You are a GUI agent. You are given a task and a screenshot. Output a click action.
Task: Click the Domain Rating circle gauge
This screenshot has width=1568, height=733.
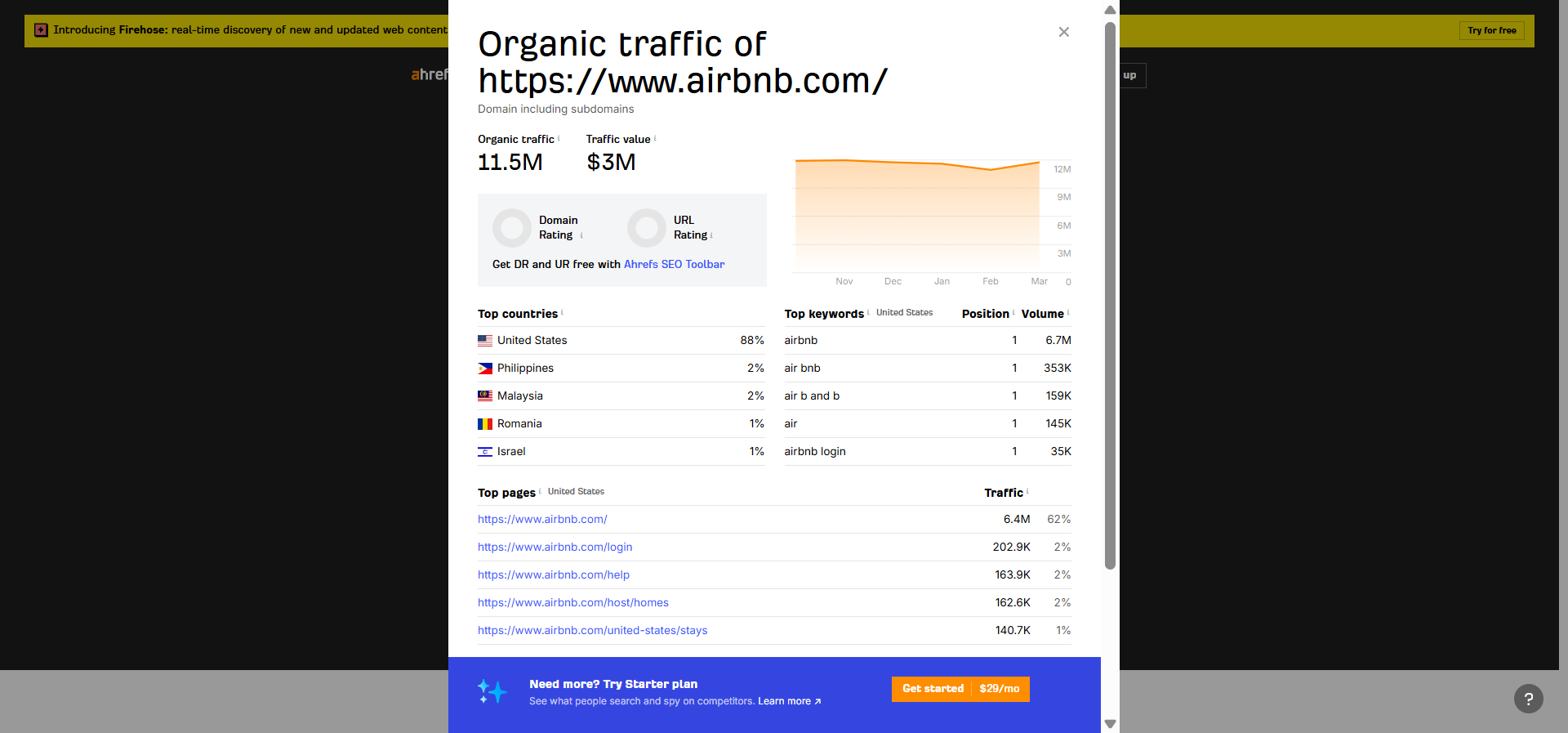click(x=512, y=228)
